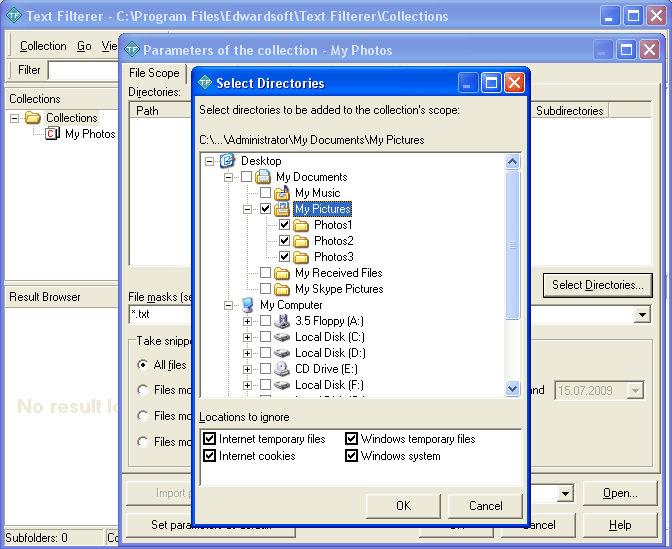Collapse the My Computer tree node
The height and width of the screenshot is (549, 672).
pos(228,305)
